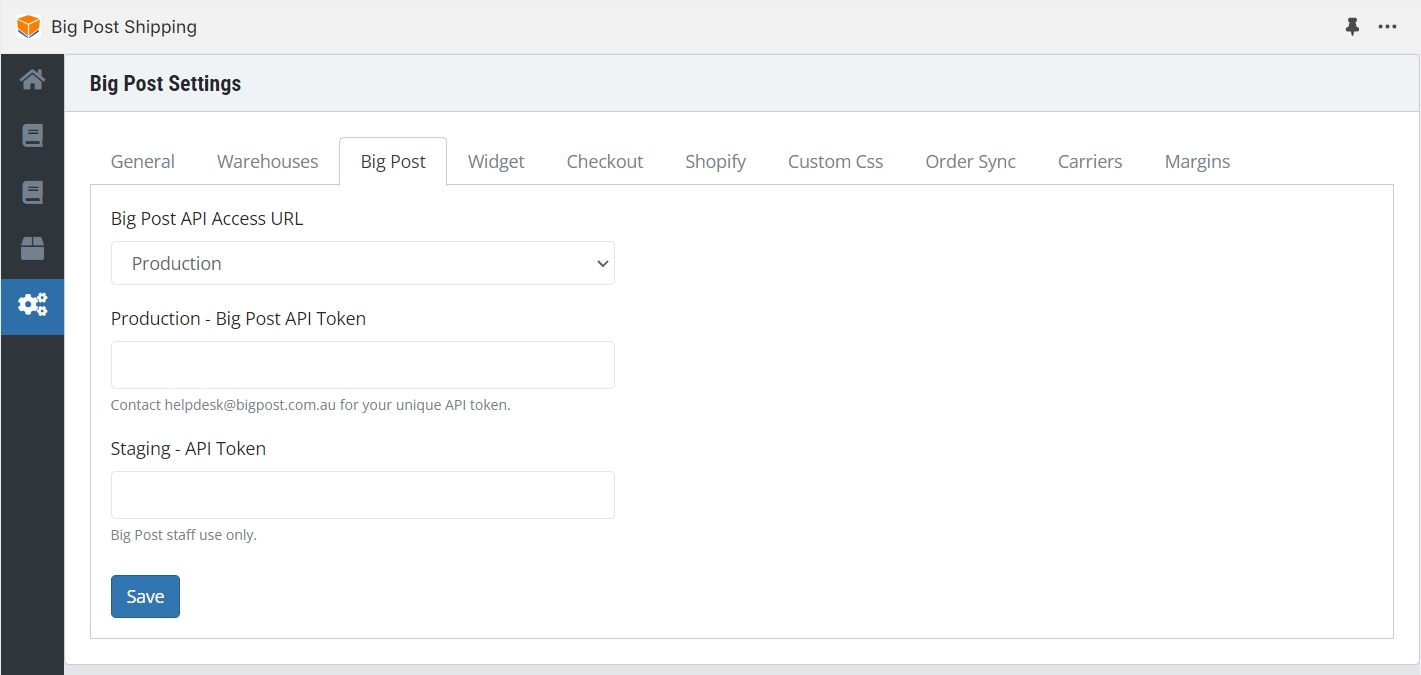Expand the API Access URL dropdown

click(363, 263)
